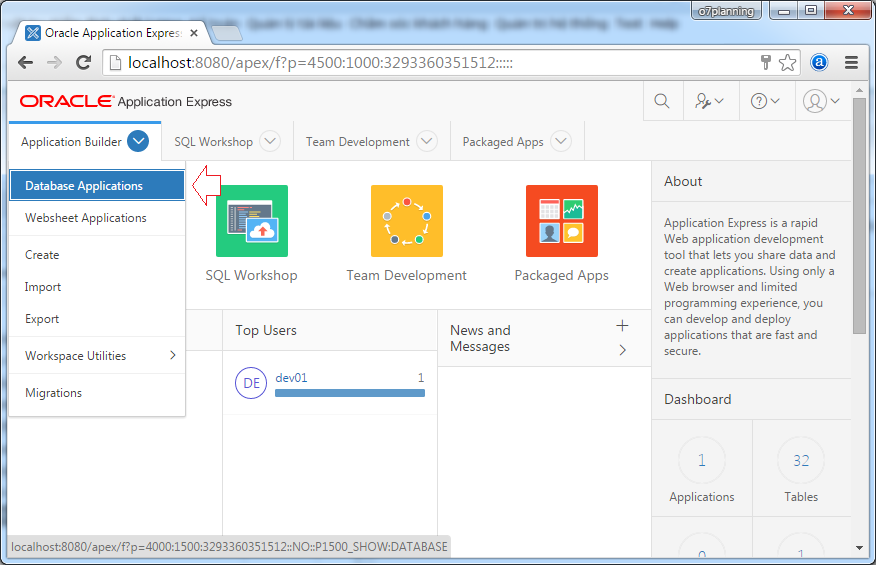This screenshot has height=565, width=876.
Task: Select Websheet Applications menu entry
Action: point(97,218)
